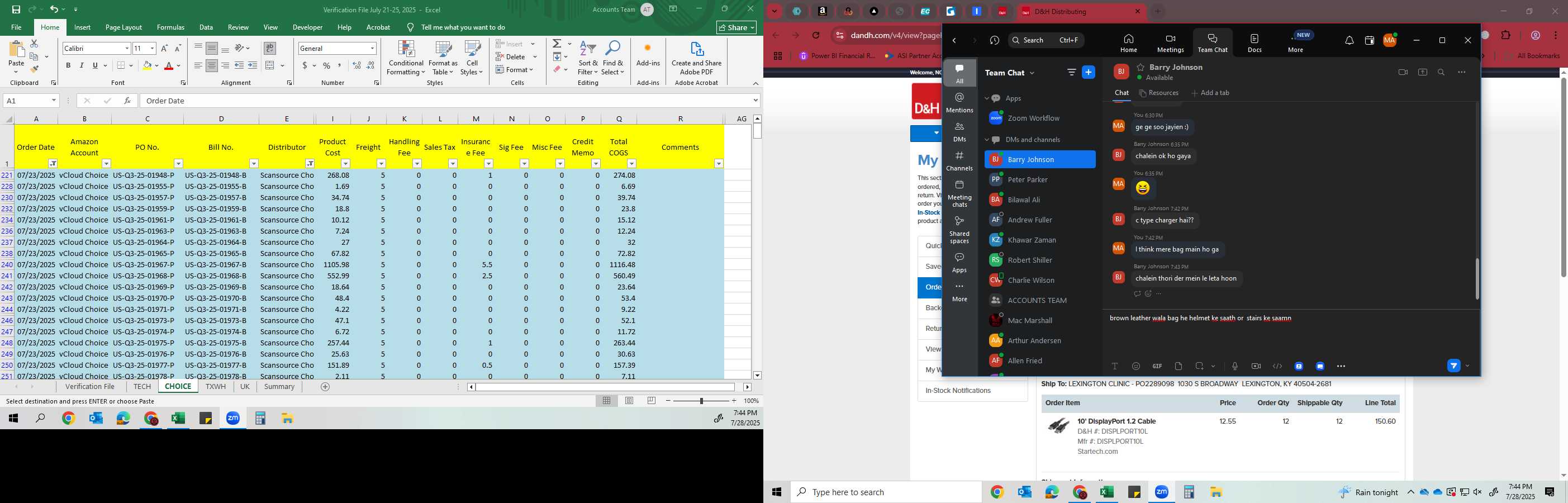Toggle Underline formatting in Excel
The width and height of the screenshot is (1568, 503).
pyautogui.click(x=95, y=65)
